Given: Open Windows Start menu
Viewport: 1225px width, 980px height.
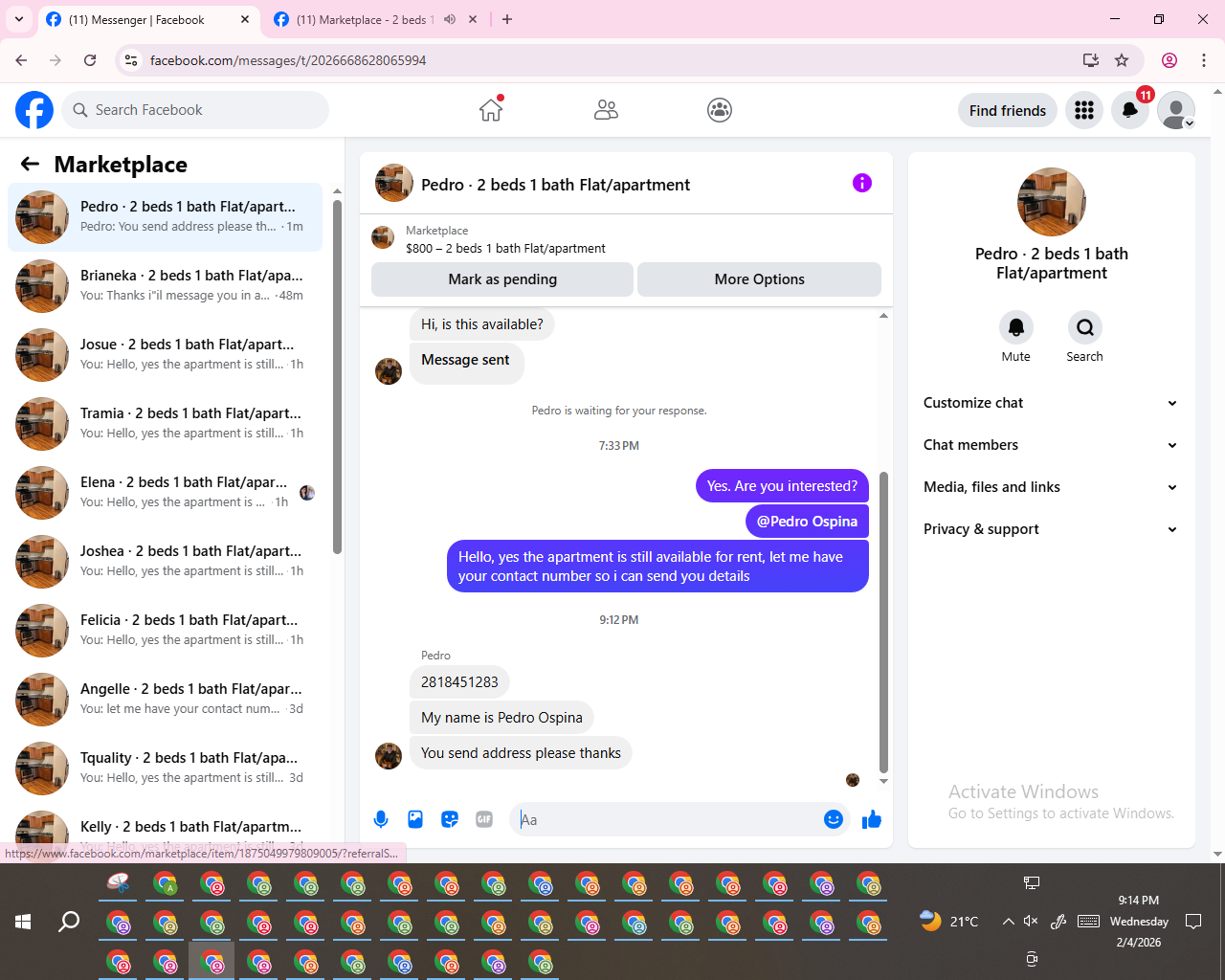Looking at the screenshot, I should tap(23, 922).
